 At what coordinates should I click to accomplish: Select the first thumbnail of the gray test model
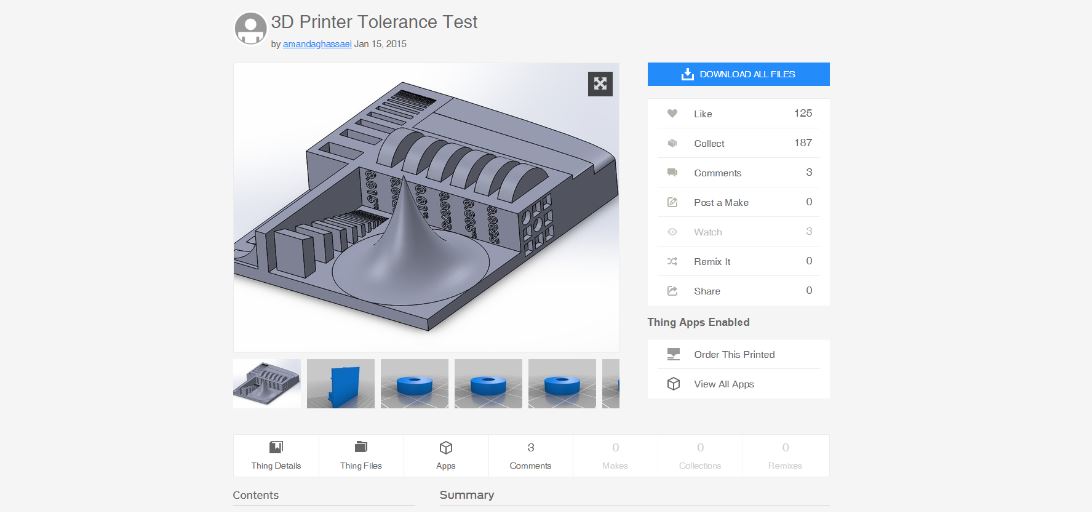pos(267,383)
